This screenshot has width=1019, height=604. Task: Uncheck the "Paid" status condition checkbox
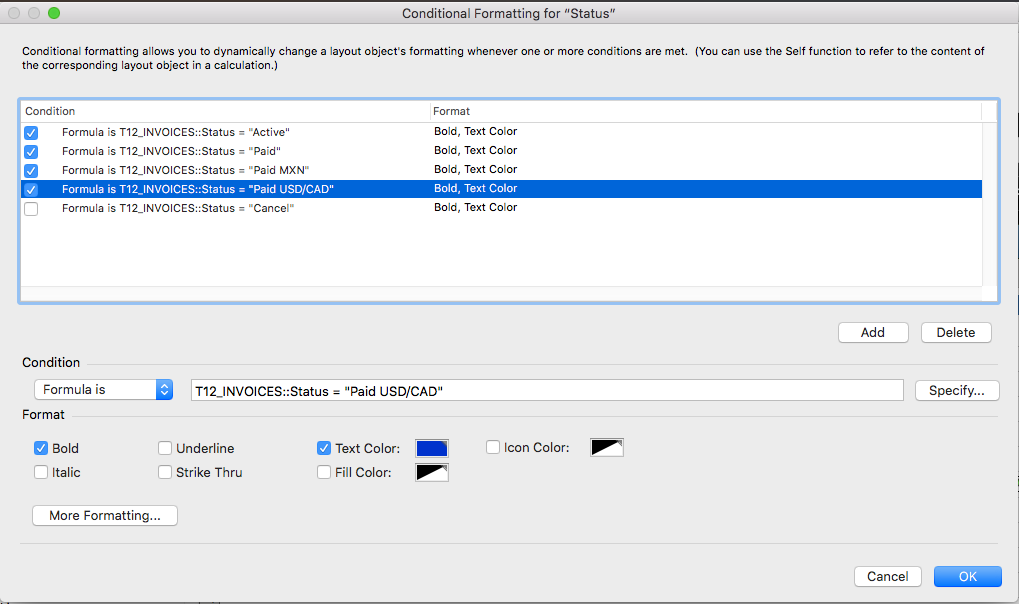[x=31, y=151]
